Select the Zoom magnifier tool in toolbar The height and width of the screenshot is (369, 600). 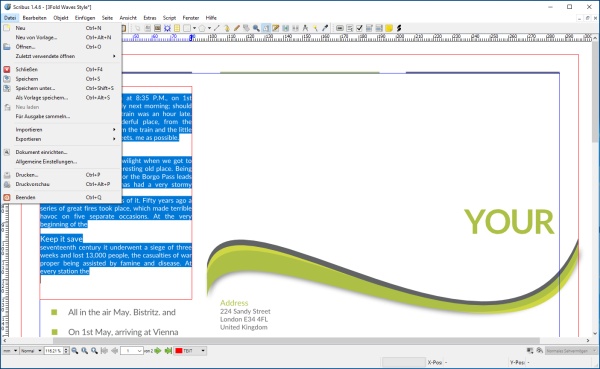click(256, 28)
